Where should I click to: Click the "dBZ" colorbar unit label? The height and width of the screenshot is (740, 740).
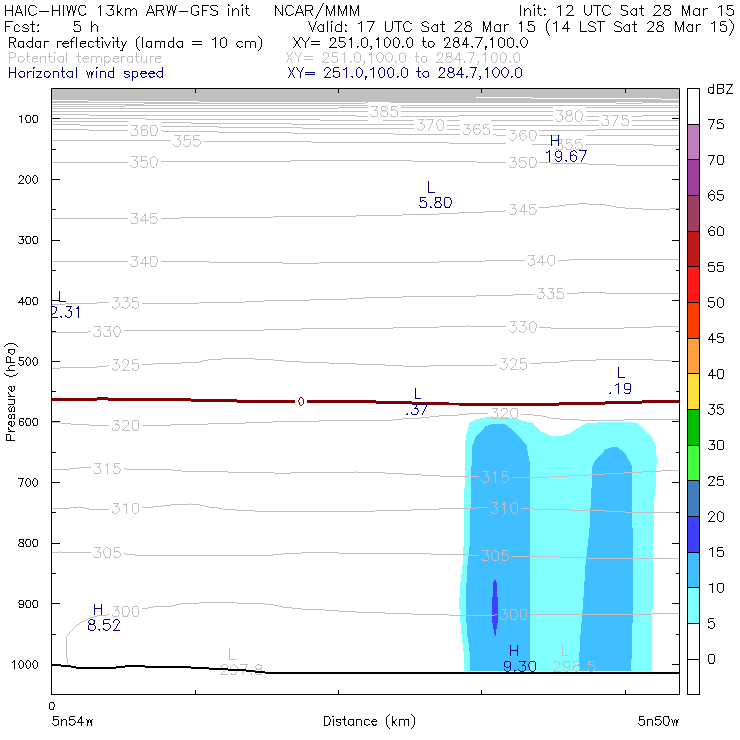[720, 90]
